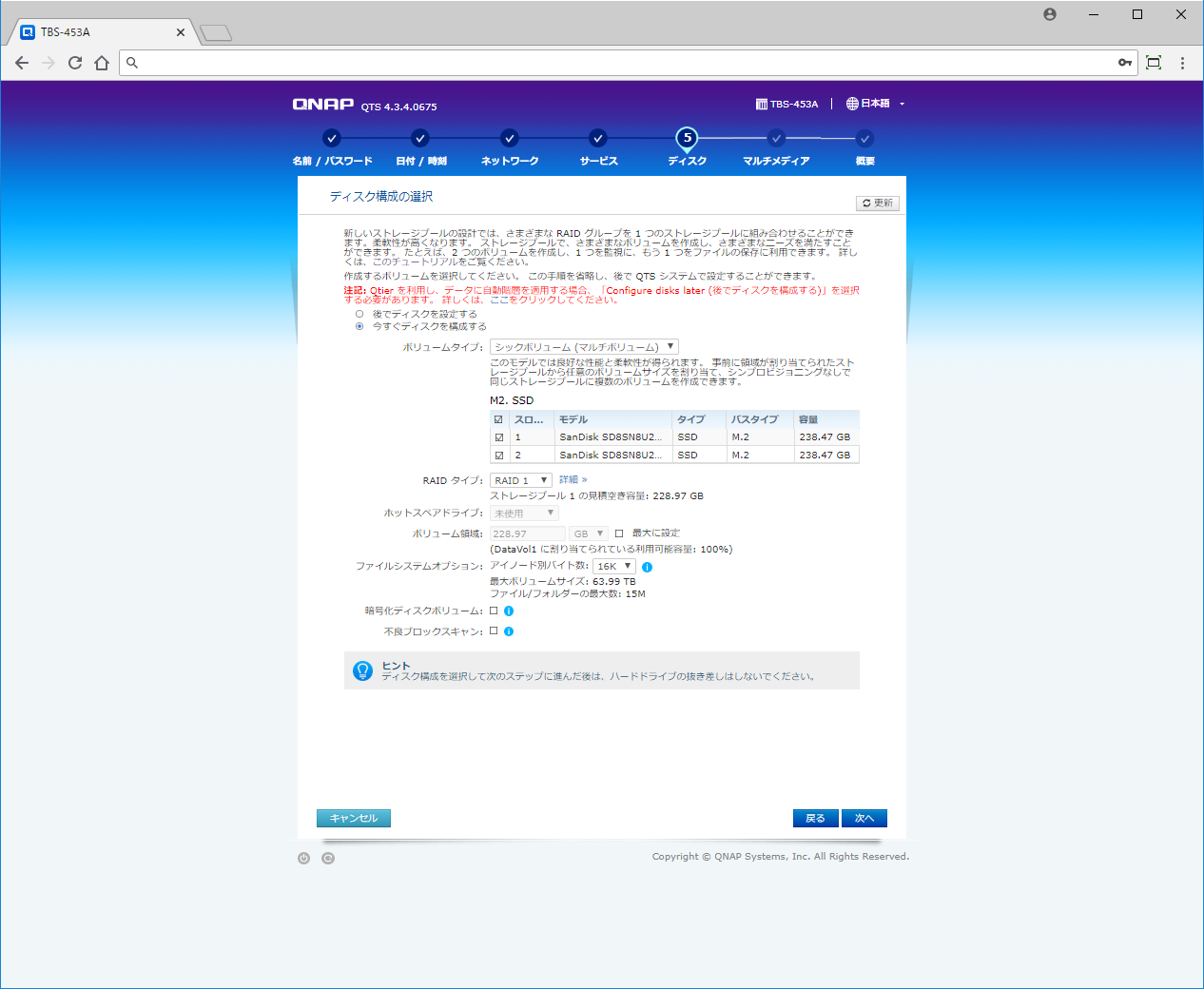Open the 日本語 language selector
The width and height of the screenshot is (1204, 989).
click(875, 104)
